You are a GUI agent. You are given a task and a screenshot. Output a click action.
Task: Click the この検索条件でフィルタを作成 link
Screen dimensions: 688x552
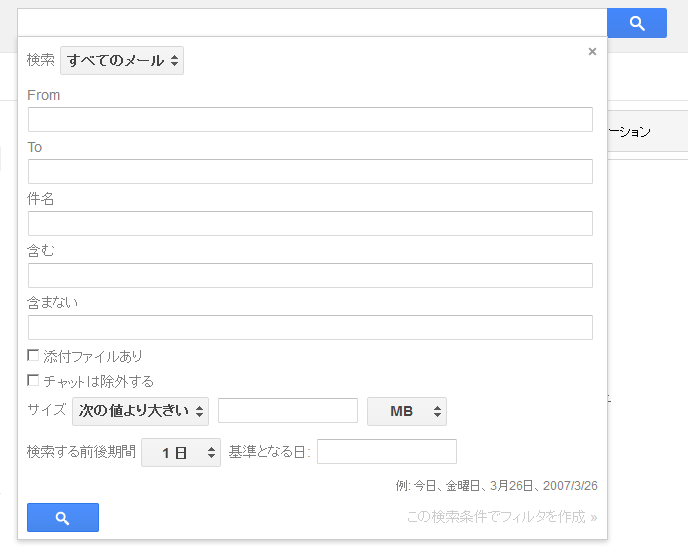pyautogui.click(x=501, y=517)
